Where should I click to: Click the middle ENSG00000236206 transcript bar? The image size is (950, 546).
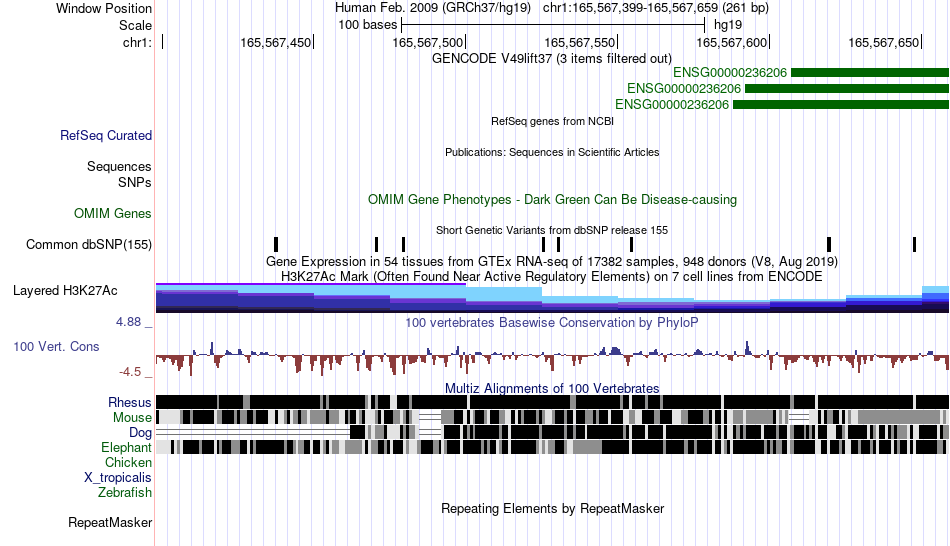tap(847, 88)
